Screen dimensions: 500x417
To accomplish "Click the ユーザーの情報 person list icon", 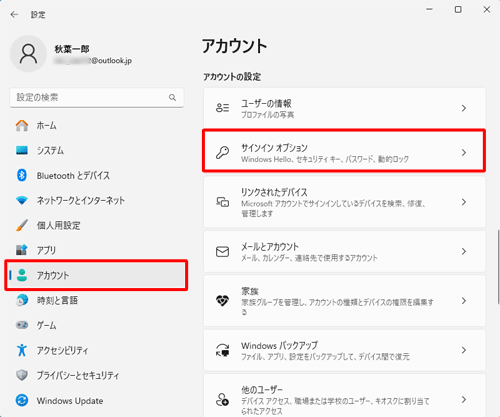I will [x=222, y=108].
